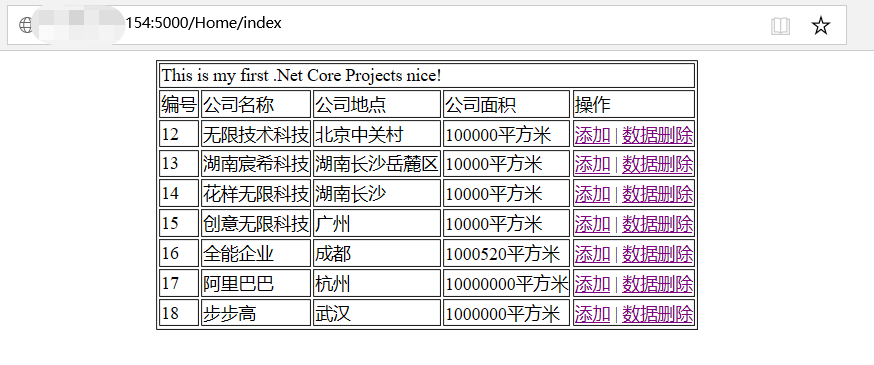
Task: Click 数据删除 link for row 17
Action: (658, 285)
